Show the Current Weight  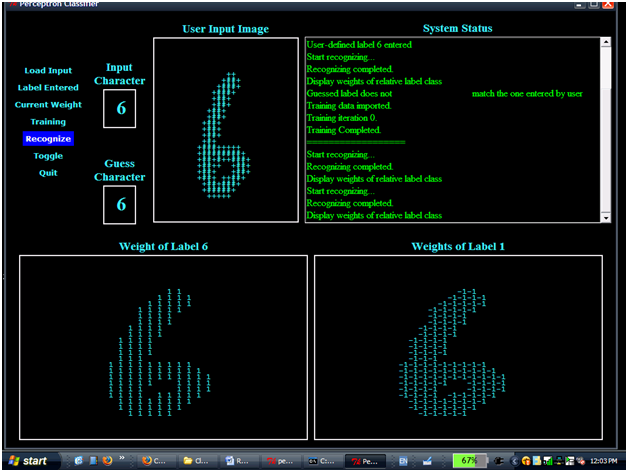pos(48,105)
